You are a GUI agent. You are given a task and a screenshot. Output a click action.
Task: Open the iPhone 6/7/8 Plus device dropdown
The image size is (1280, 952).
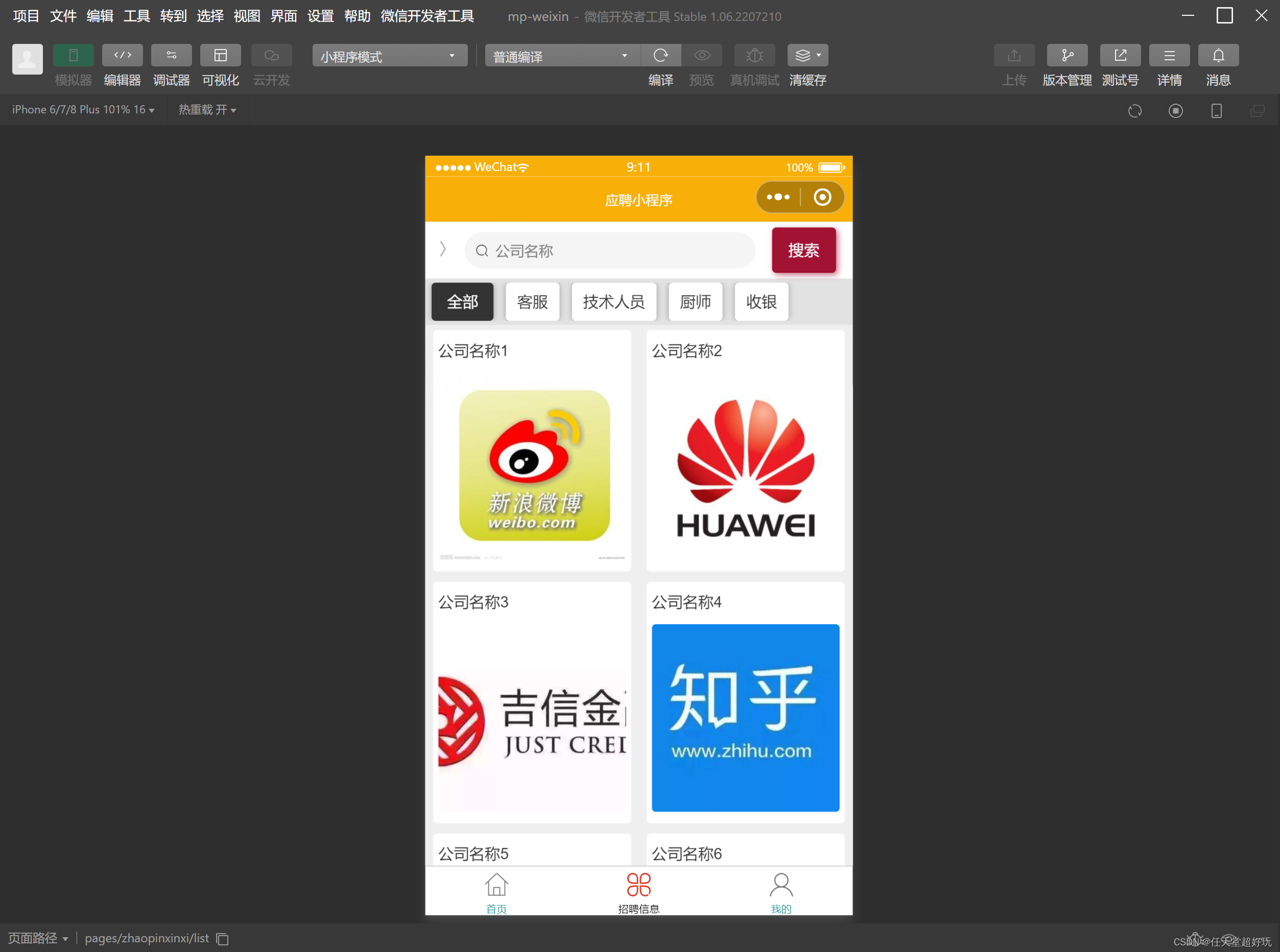pyautogui.click(x=84, y=109)
